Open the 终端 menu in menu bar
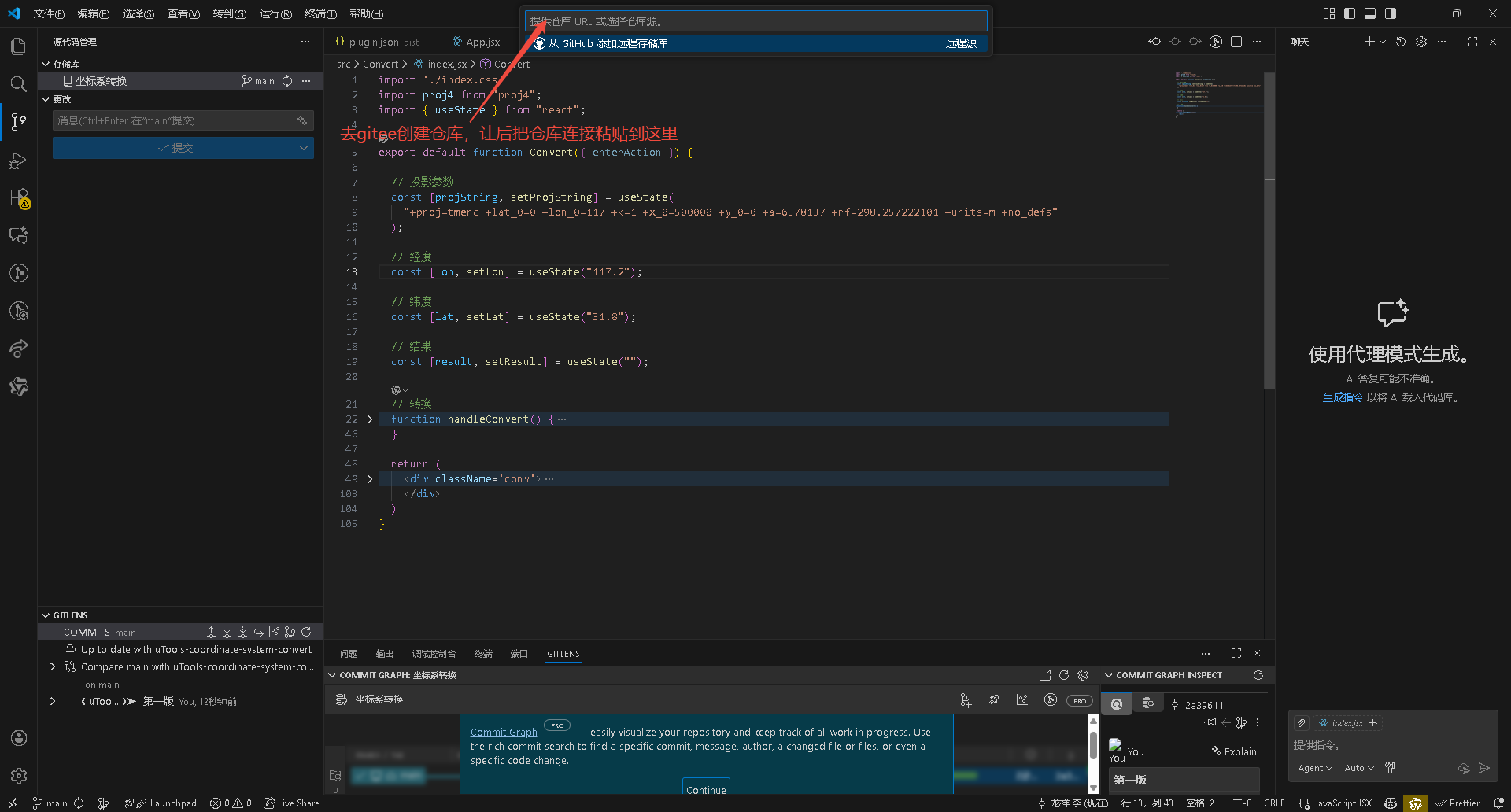This screenshot has width=1511, height=812. [x=321, y=13]
